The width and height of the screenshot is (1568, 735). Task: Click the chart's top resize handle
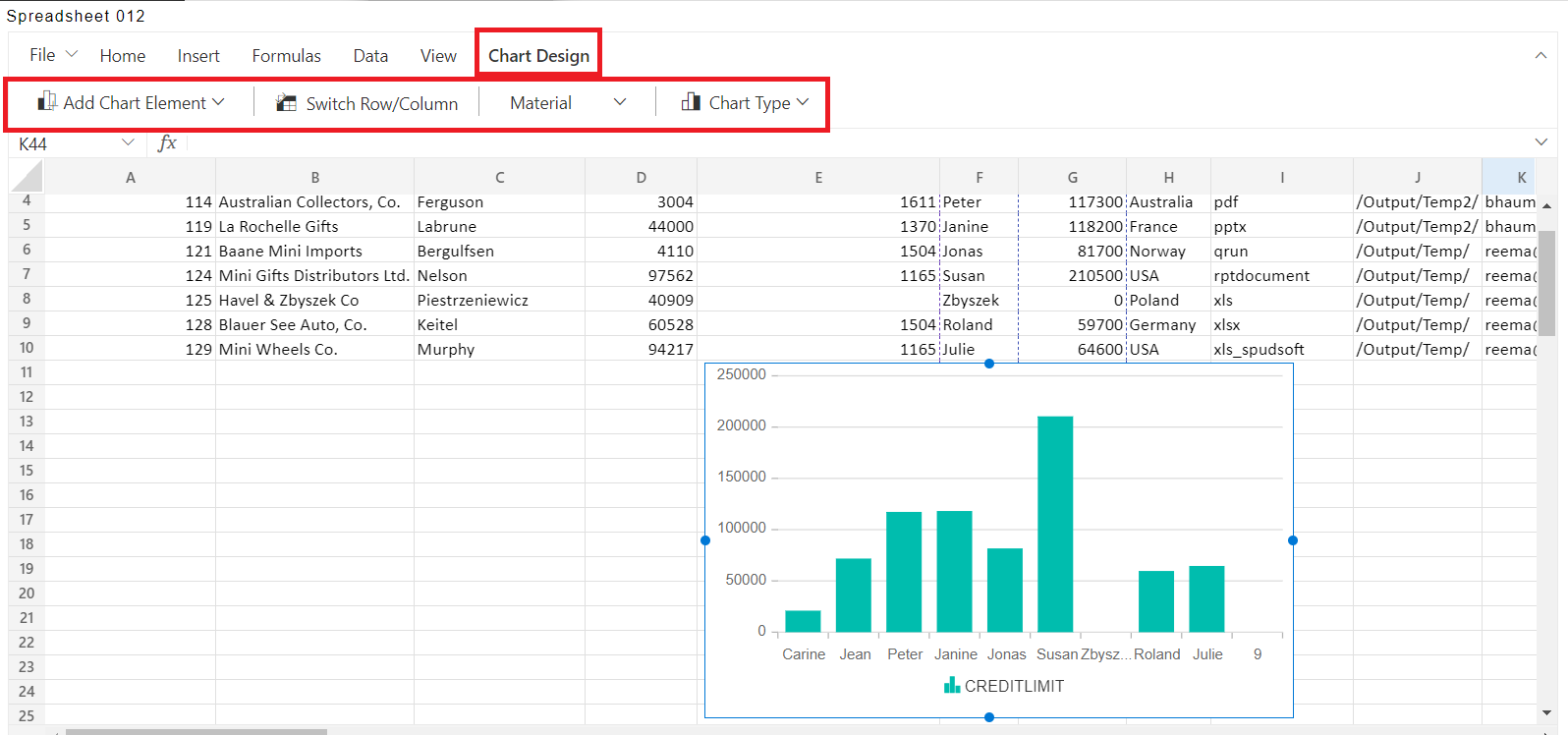(989, 364)
